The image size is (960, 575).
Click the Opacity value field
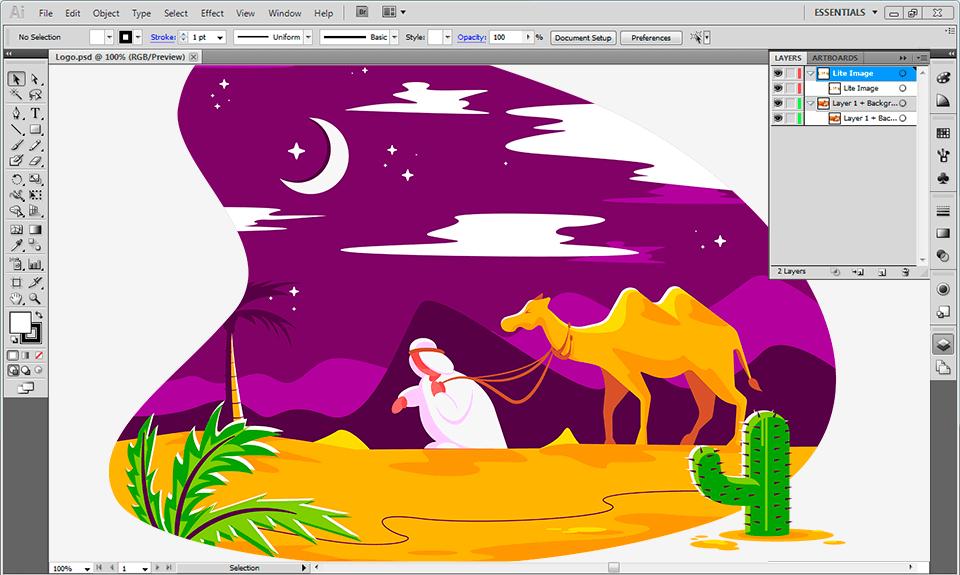click(507, 37)
